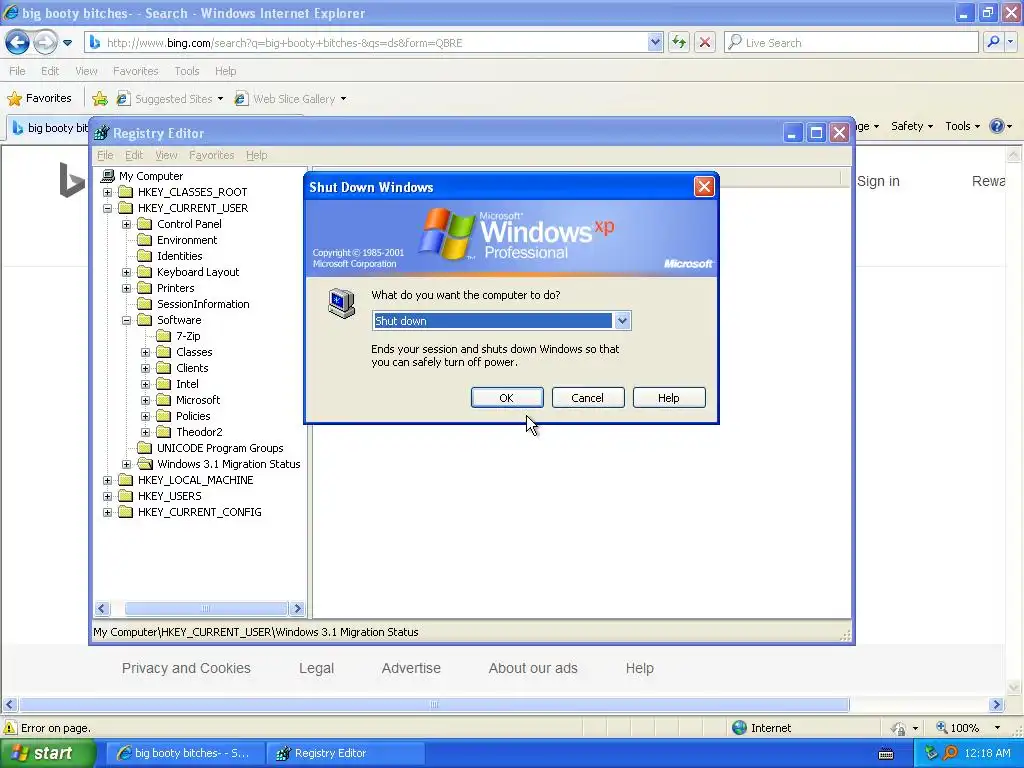Open Registry Editor Favorites menu
1024x768 pixels.
[212, 155]
